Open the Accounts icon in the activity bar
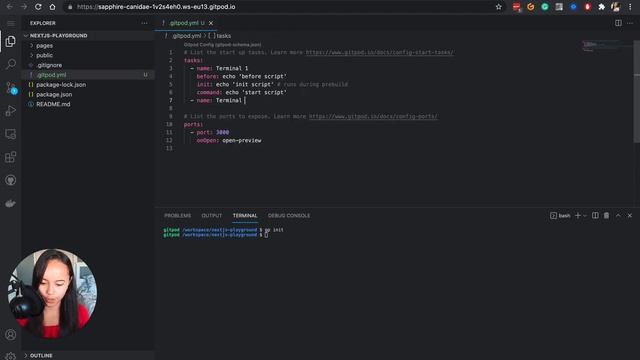The height and width of the screenshot is (360, 640). coord(11,335)
